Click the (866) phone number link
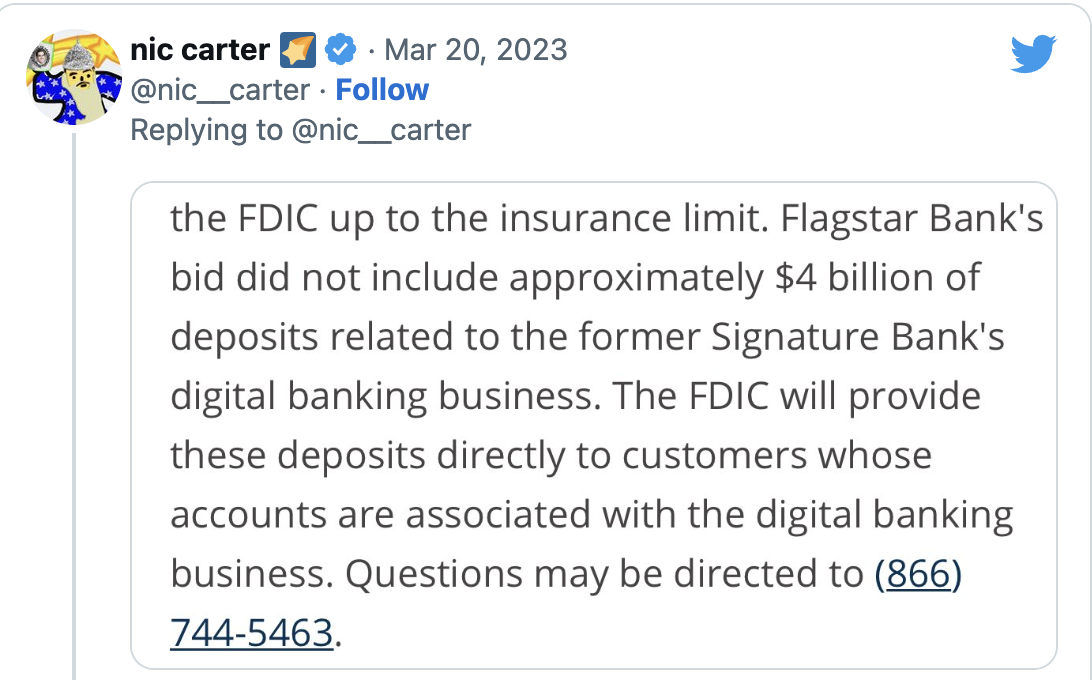The width and height of the screenshot is (1092, 680). (x=917, y=574)
